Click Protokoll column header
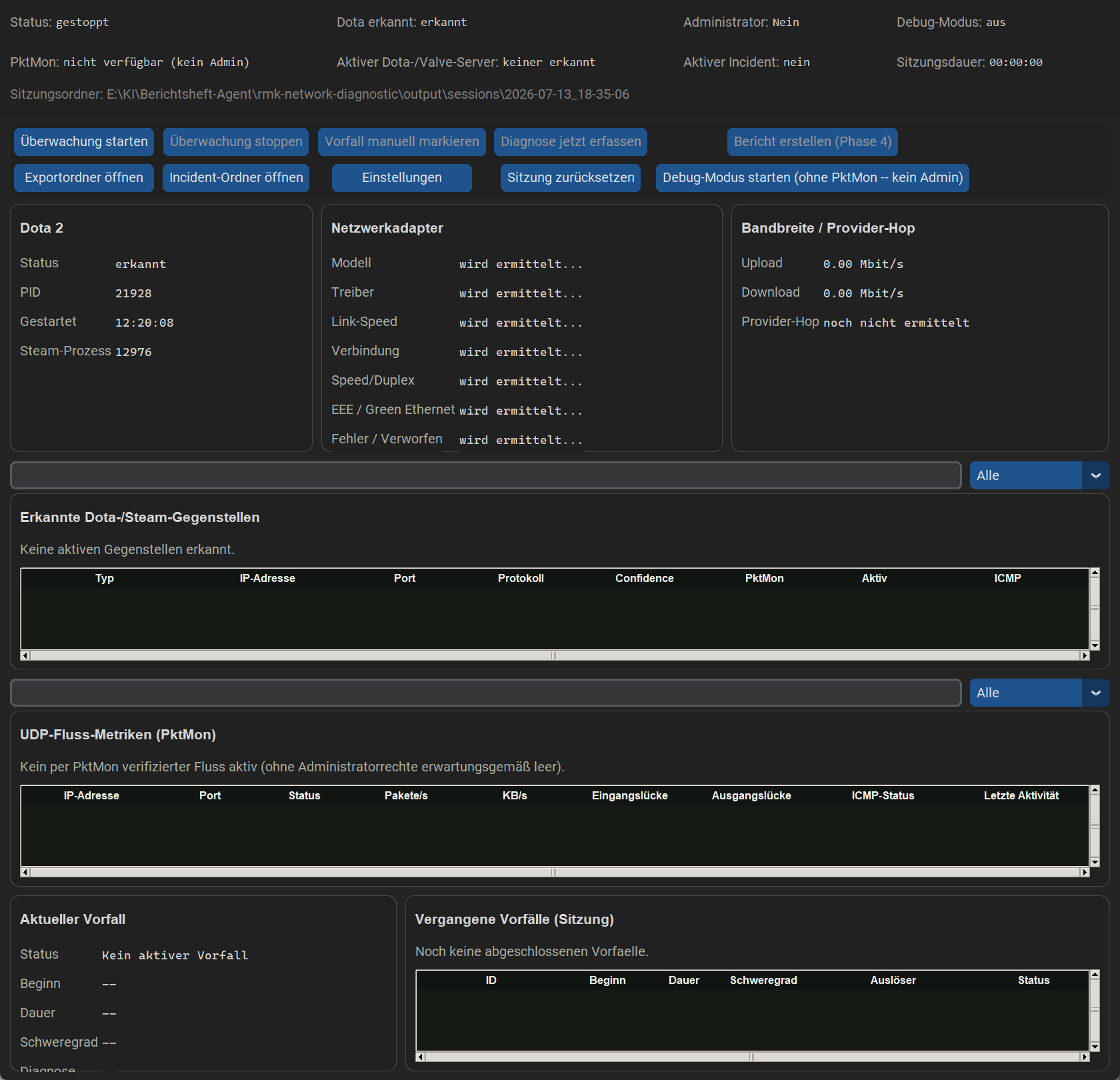Viewport: 1120px width, 1080px height. point(521,578)
